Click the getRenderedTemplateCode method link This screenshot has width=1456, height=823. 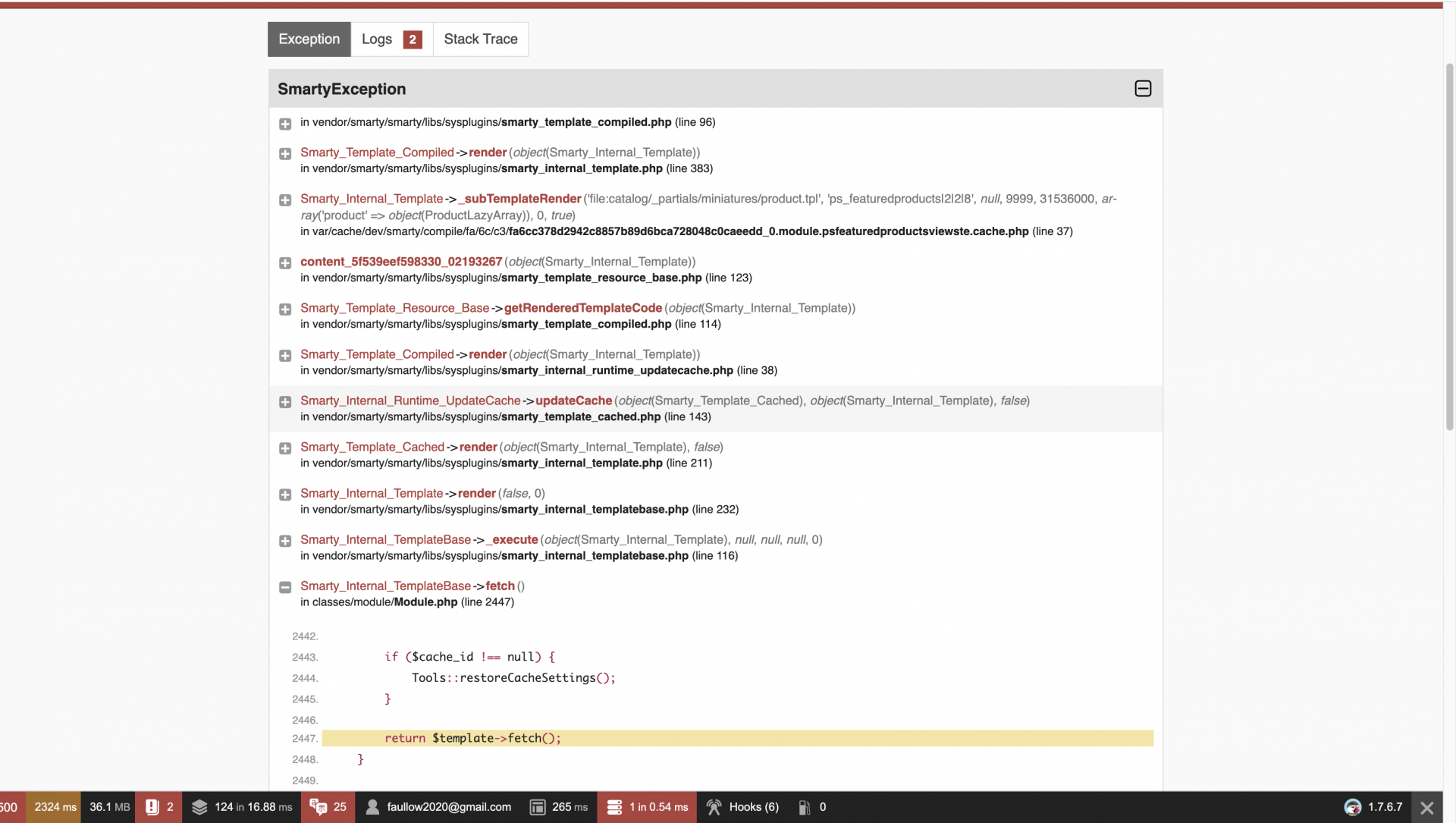click(x=583, y=308)
